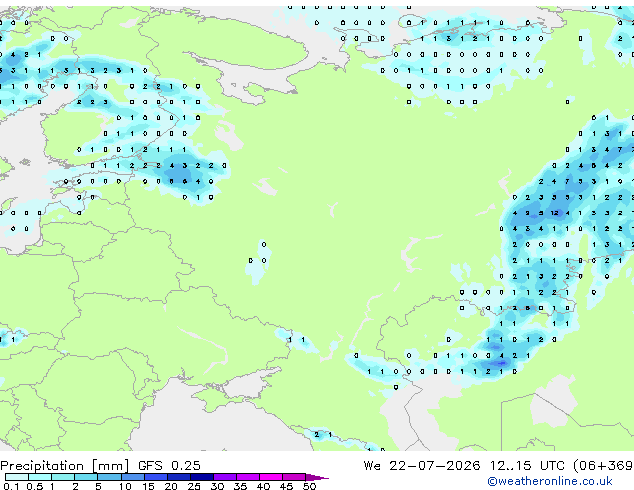Screen dimensions: 634x490
Task: Select the 45–50 mm legend color swatch
Action: pos(294,477)
